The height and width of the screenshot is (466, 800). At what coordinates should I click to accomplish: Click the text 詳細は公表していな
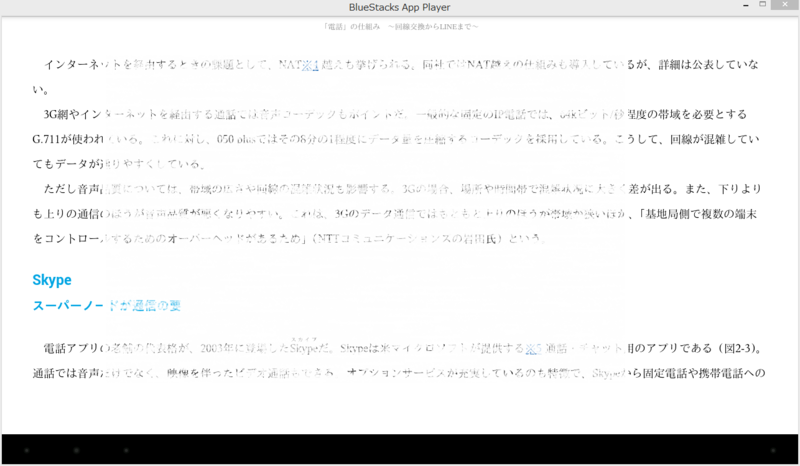pyautogui.click(x=708, y=65)
